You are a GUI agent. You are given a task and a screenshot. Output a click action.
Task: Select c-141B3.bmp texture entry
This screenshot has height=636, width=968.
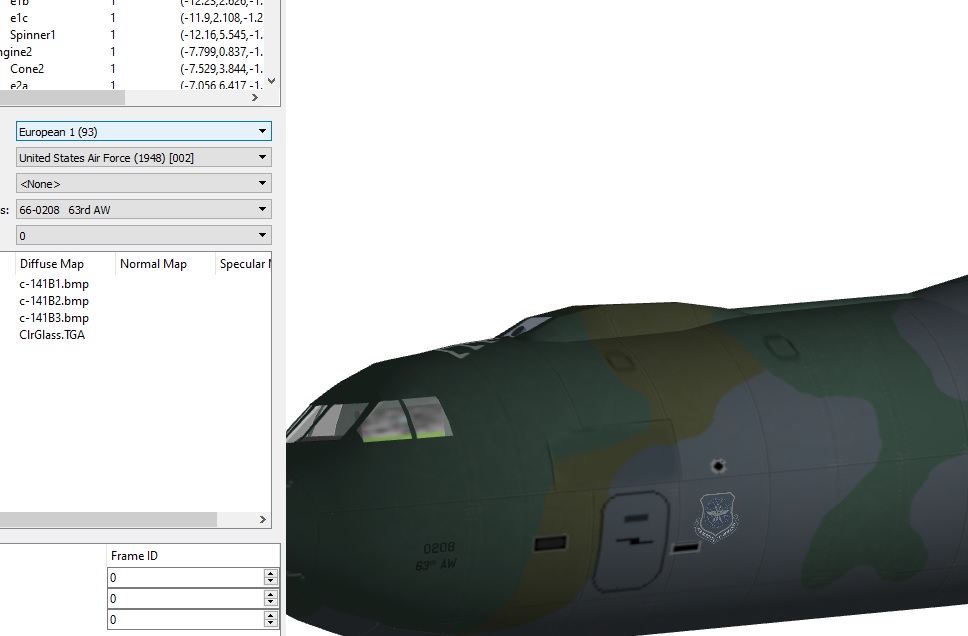click(54, 318)
